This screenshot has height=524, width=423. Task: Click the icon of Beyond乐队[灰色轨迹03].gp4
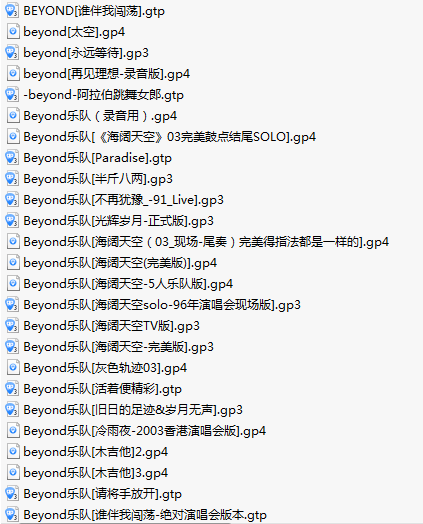13,368
